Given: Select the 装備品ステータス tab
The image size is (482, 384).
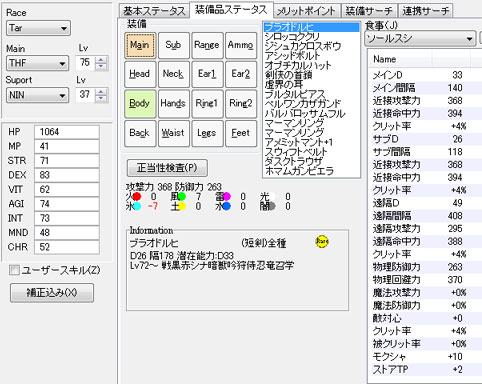Looking at the screenshot, I should coord(231,10).
